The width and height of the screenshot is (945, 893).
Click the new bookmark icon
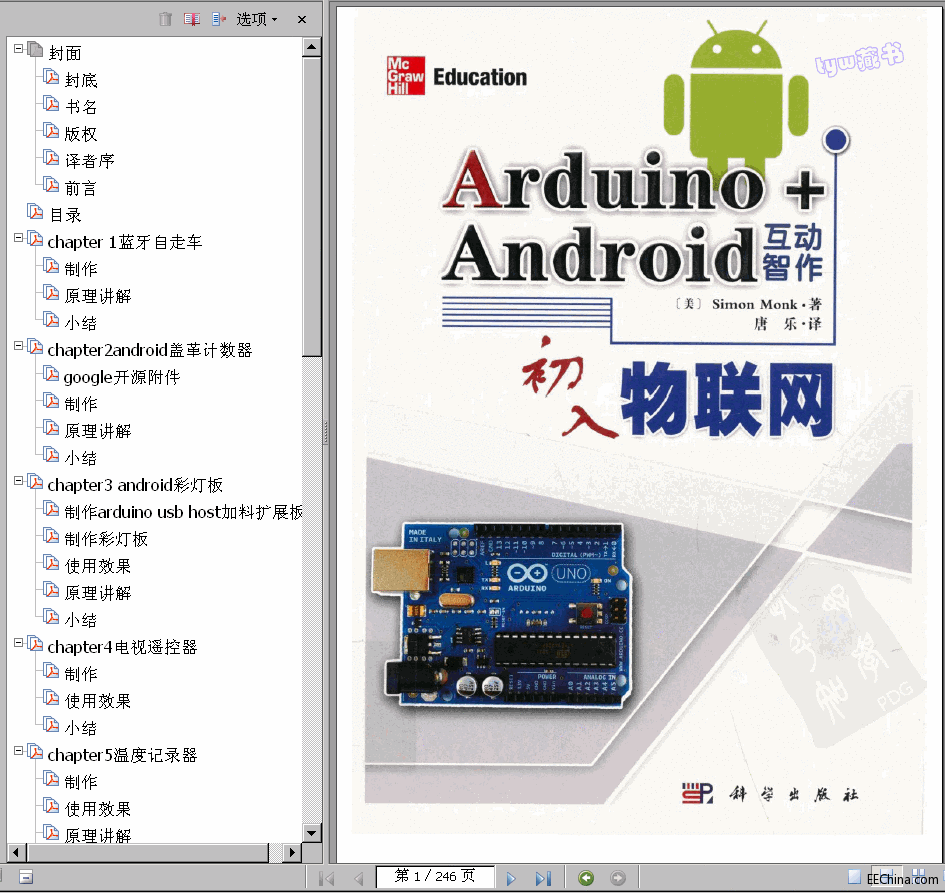tap(192, 19)
